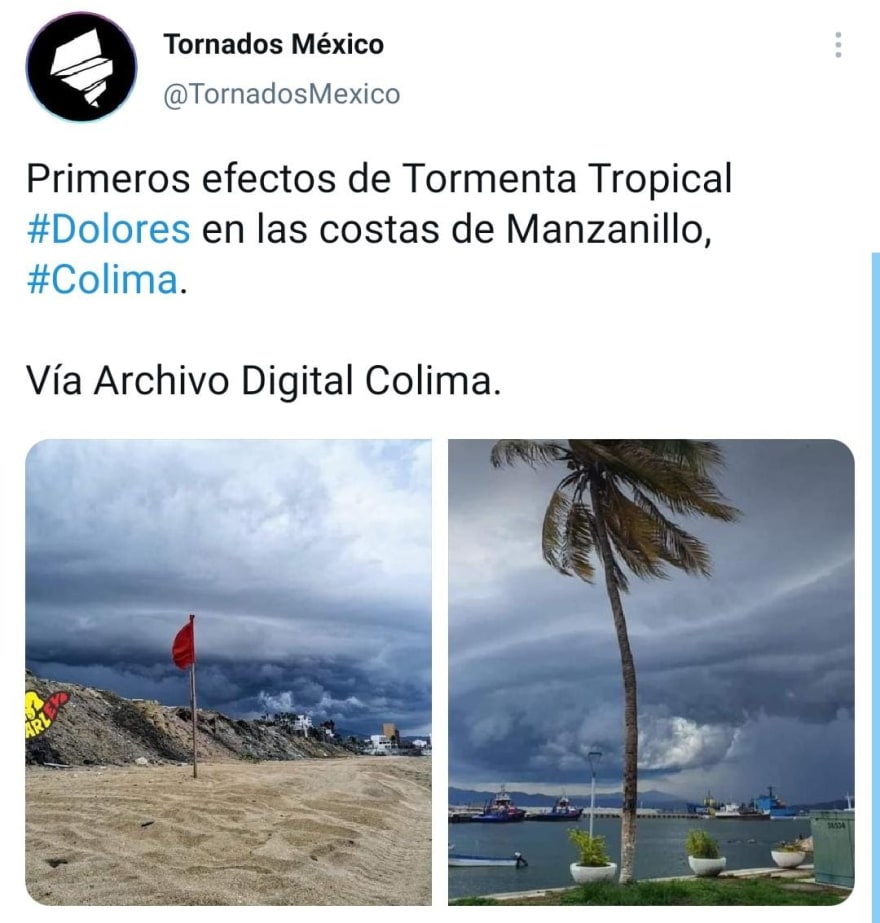
Task: Click the Tornados México display name
Action: (274, 44)
